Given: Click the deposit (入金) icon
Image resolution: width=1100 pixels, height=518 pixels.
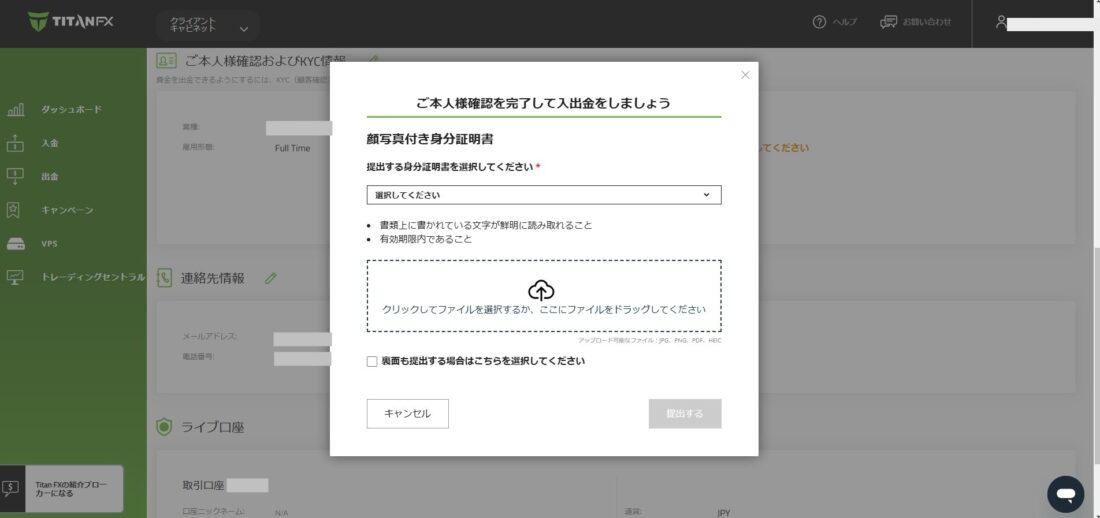Looking at the screenshot, I should point(15,143).
